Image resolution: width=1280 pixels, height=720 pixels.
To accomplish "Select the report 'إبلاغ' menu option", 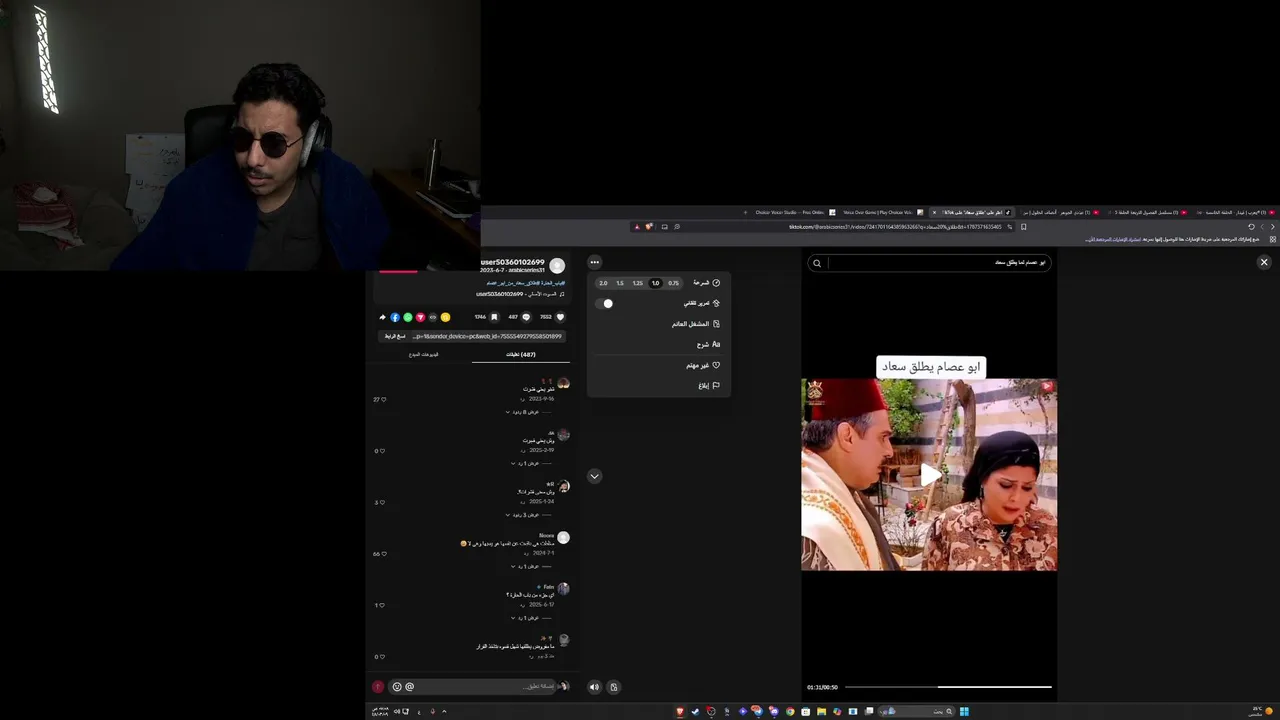I will (708, 385).
